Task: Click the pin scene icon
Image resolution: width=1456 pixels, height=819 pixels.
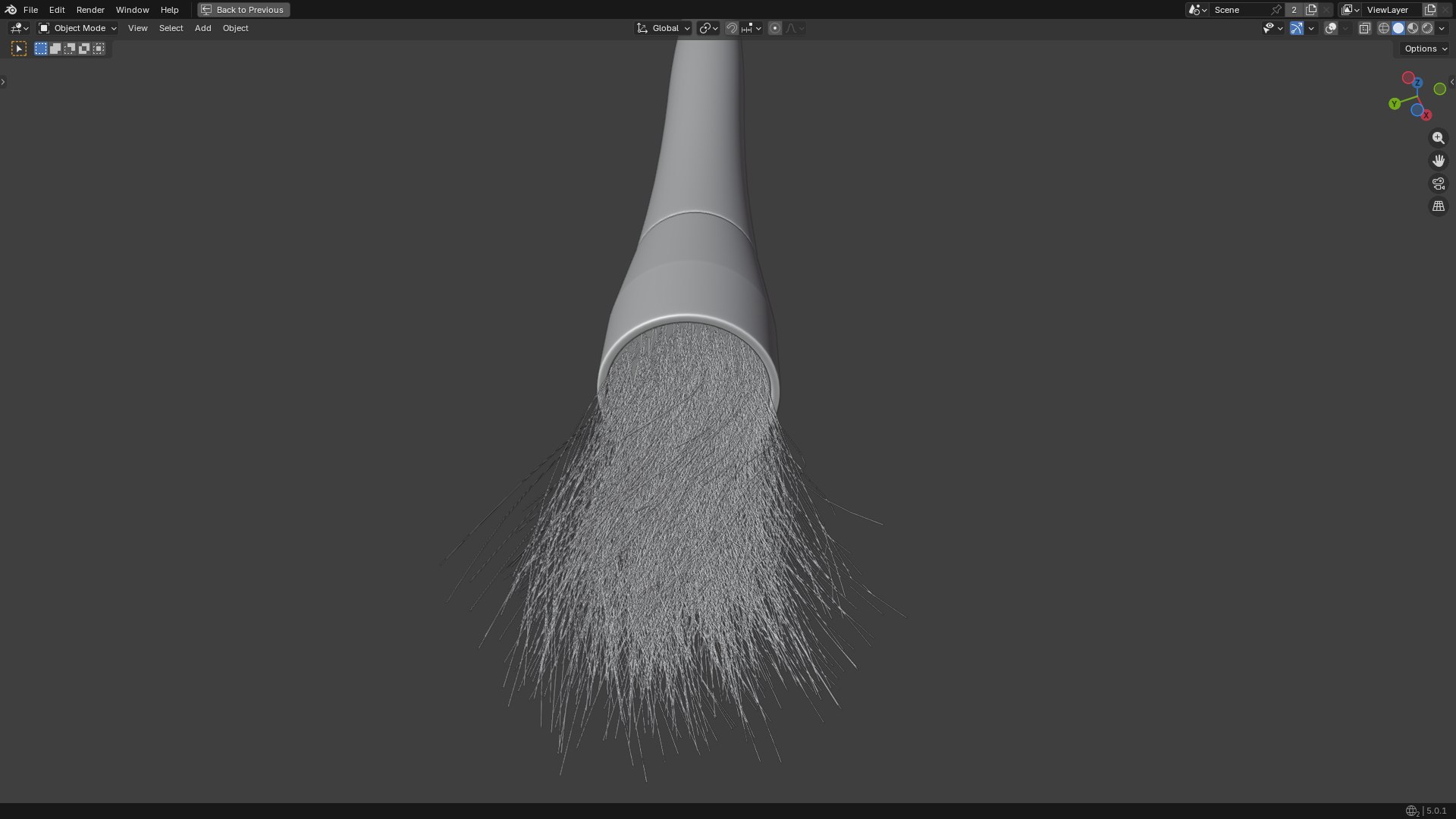Action: pyautogui.click(x=1277, y=10)
